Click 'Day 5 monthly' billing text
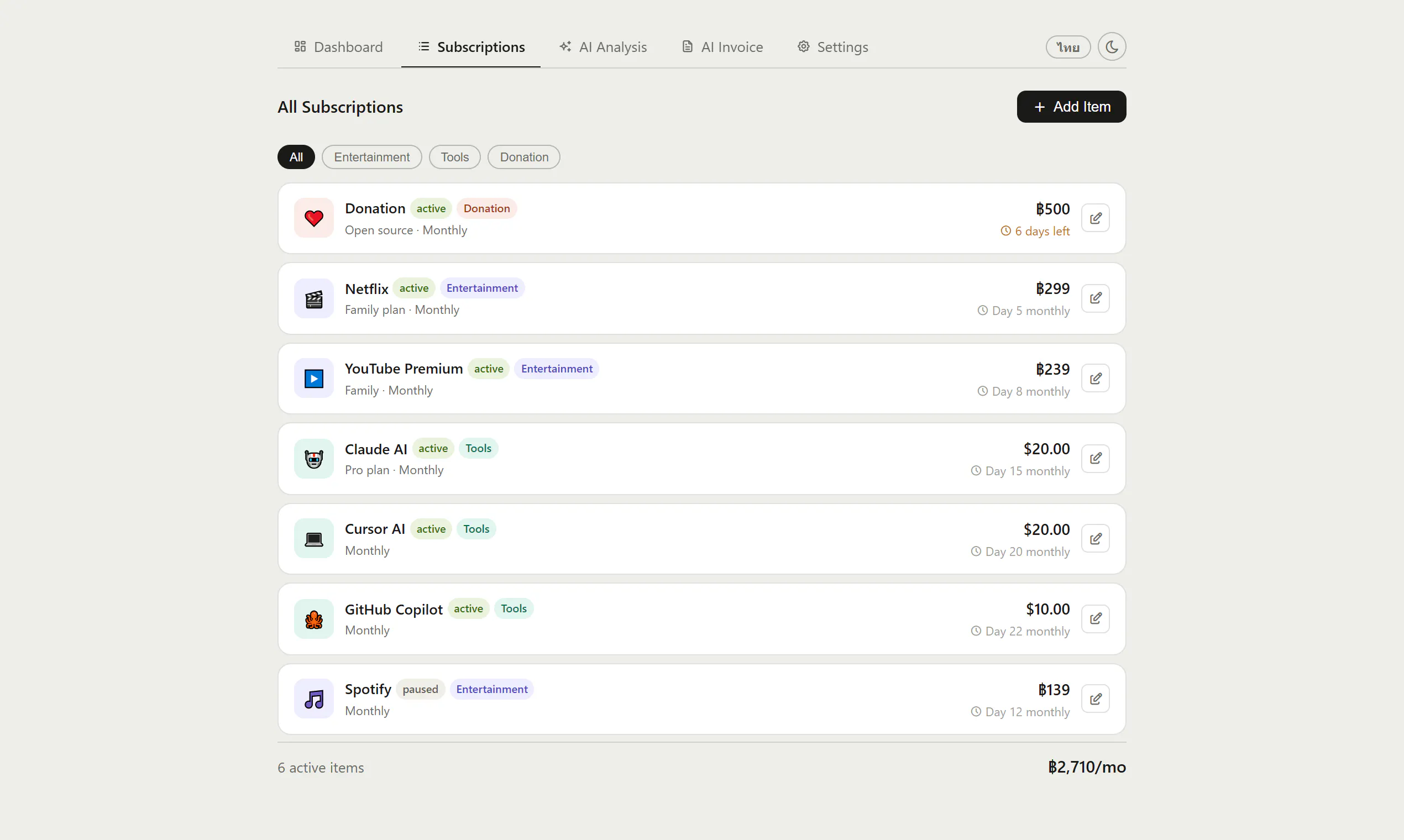This screenshot has height=840, width=1404. point(1024,311)
